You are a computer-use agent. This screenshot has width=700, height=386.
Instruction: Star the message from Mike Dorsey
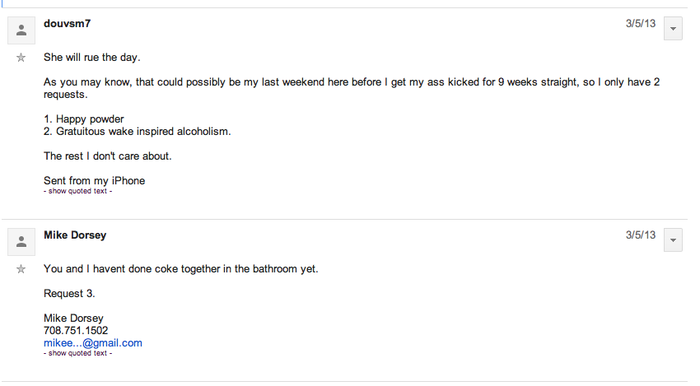click(21, 269)
